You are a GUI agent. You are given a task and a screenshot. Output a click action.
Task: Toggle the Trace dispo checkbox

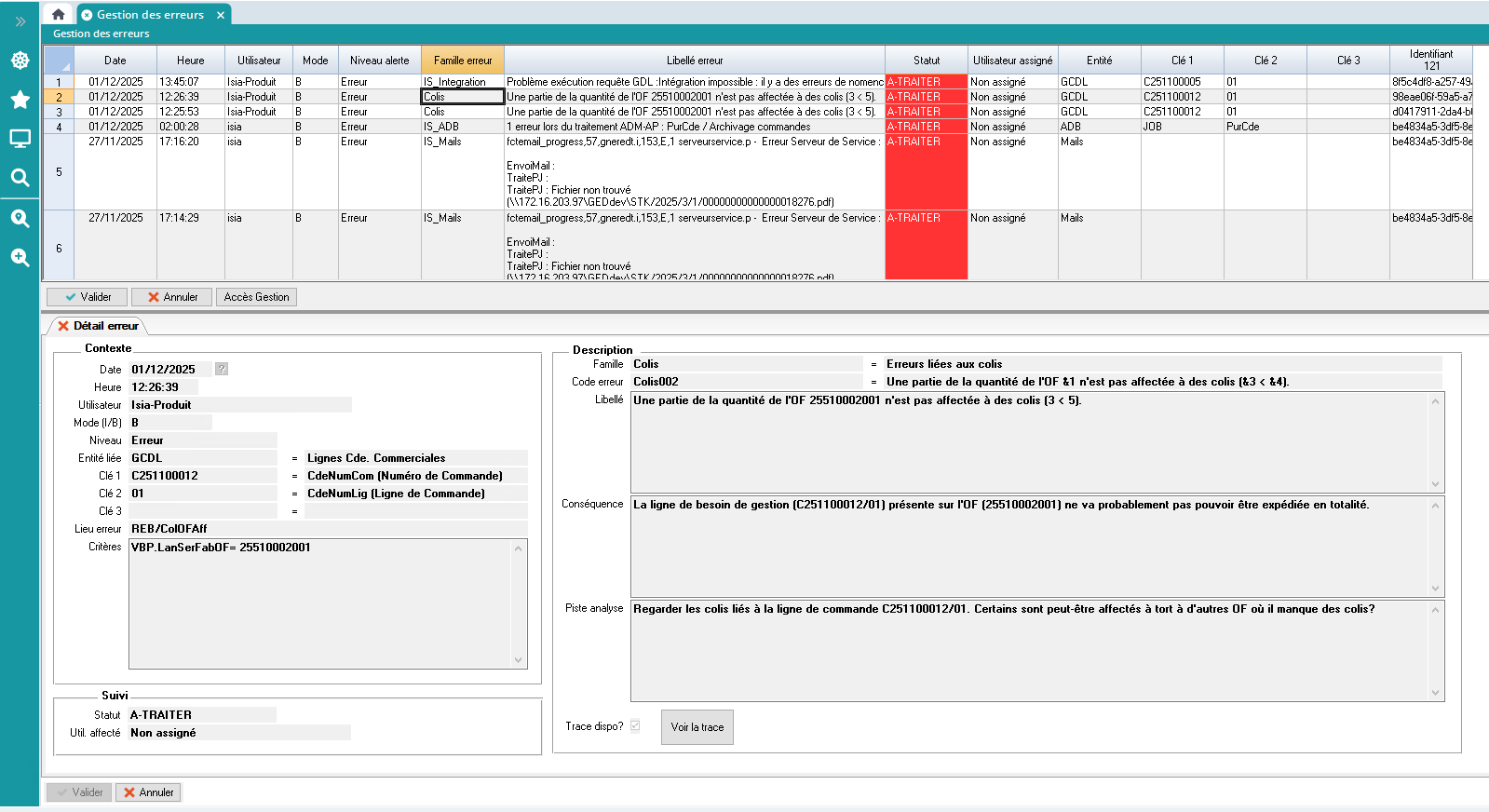(x=635, y=725)
